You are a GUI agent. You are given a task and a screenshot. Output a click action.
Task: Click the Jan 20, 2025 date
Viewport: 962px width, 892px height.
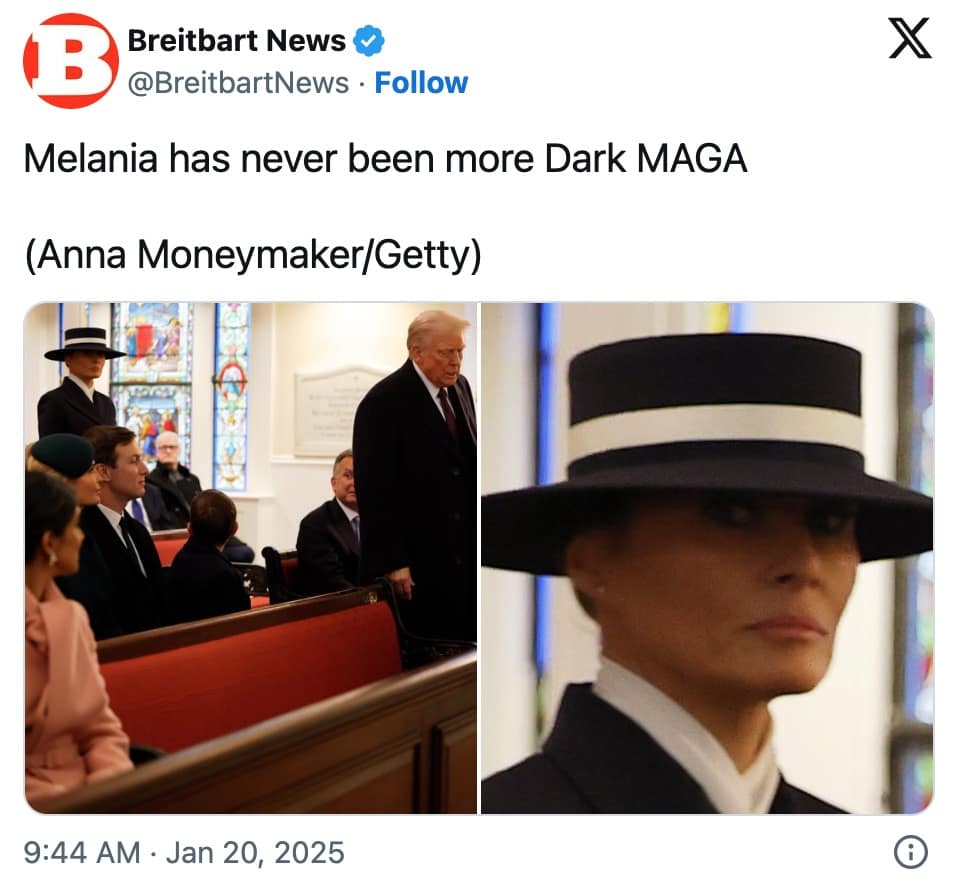254,853
